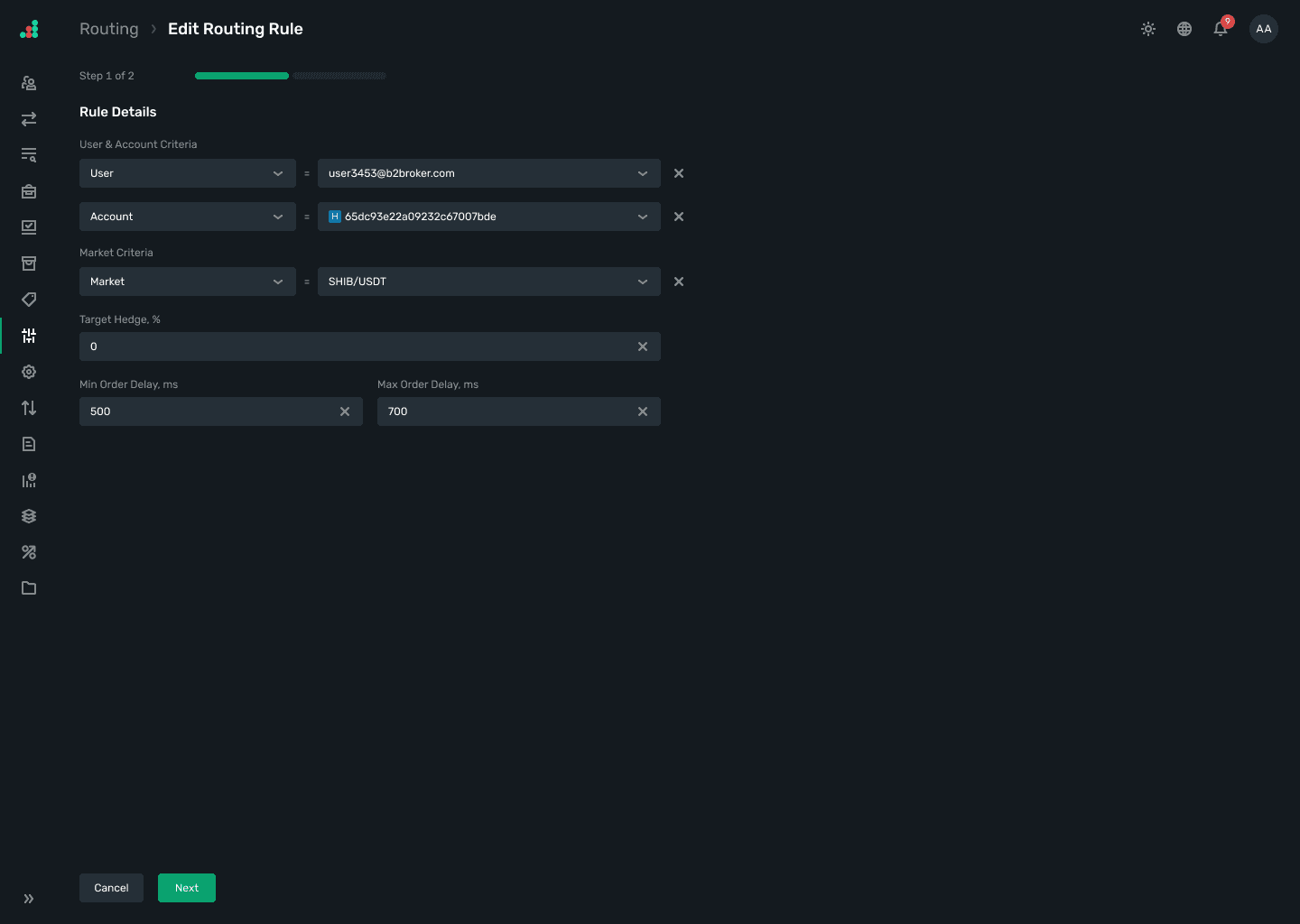Image resolution: width=1300 pixels, height=924 pixels.
Task: Select the tag icon in sidebar
Action: coord(29,300)
